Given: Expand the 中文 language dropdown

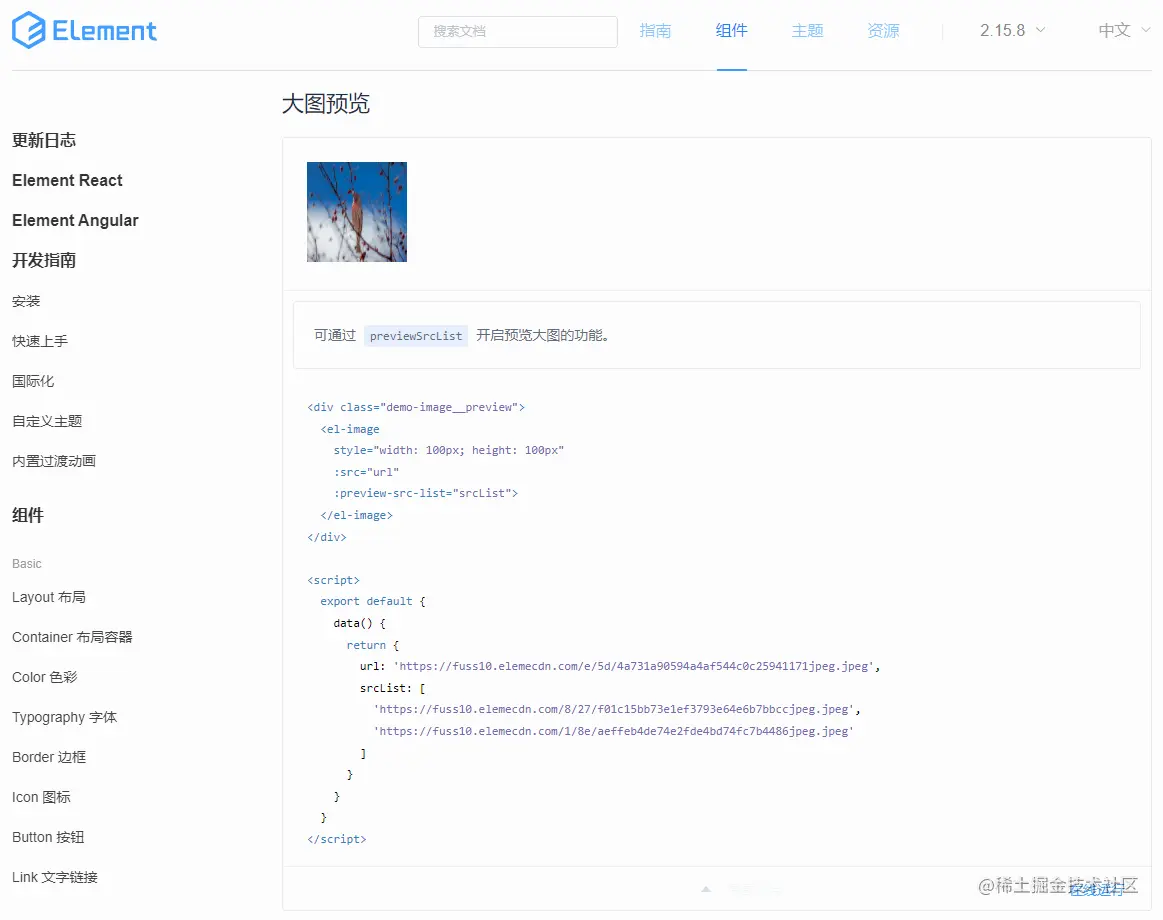Looking at the screenshot, I should click(x=1124, y=30).
